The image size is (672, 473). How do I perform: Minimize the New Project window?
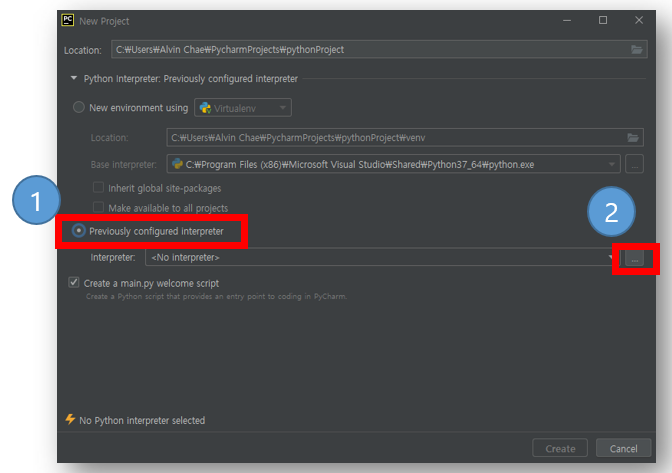click(x=567, y=20)
